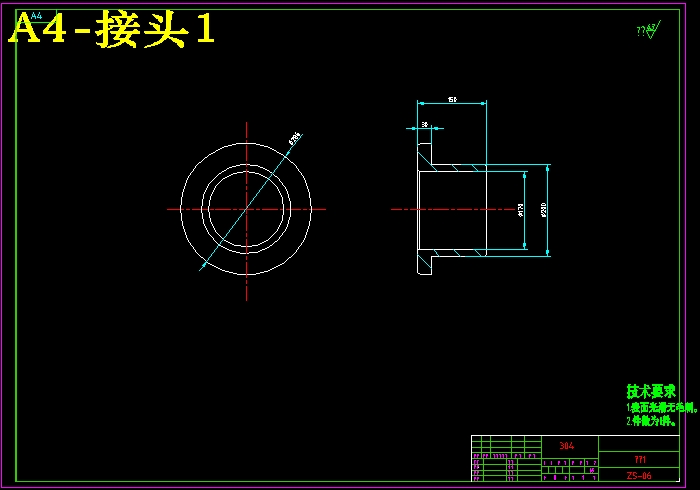Select the diagonal diameter dimension label on circles

(294, 140)
